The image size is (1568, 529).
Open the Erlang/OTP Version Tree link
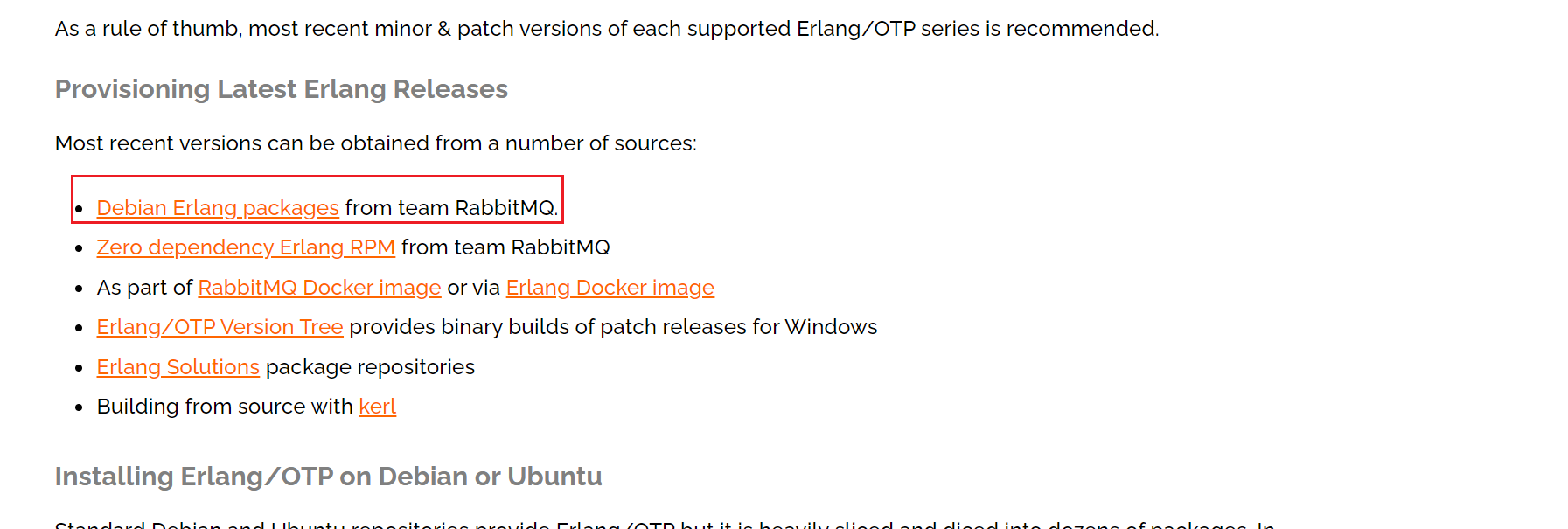220,327
